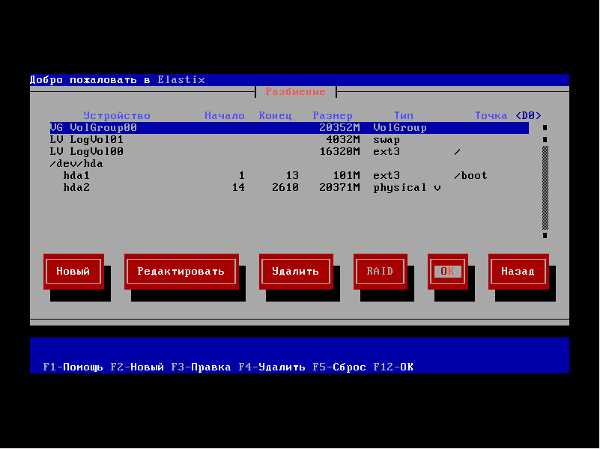Image resolution: width=600 pixels, height=449 pixels.
Task: Select the hda1 /boot partition row
Action: tap(288, 176)
